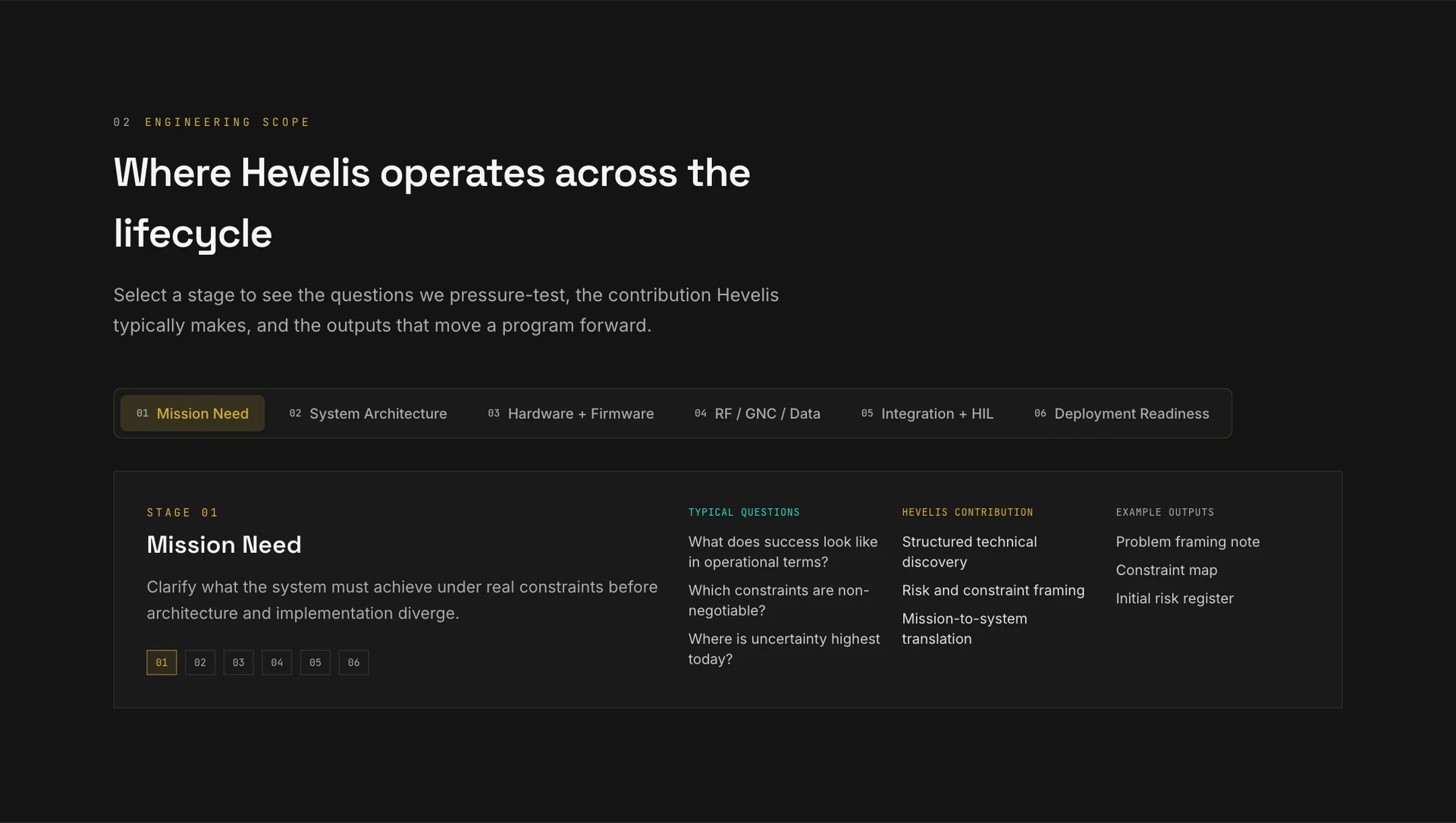
Task: Click the '02 ENGINEERING SCOPE' label
Action: [212, 122]
